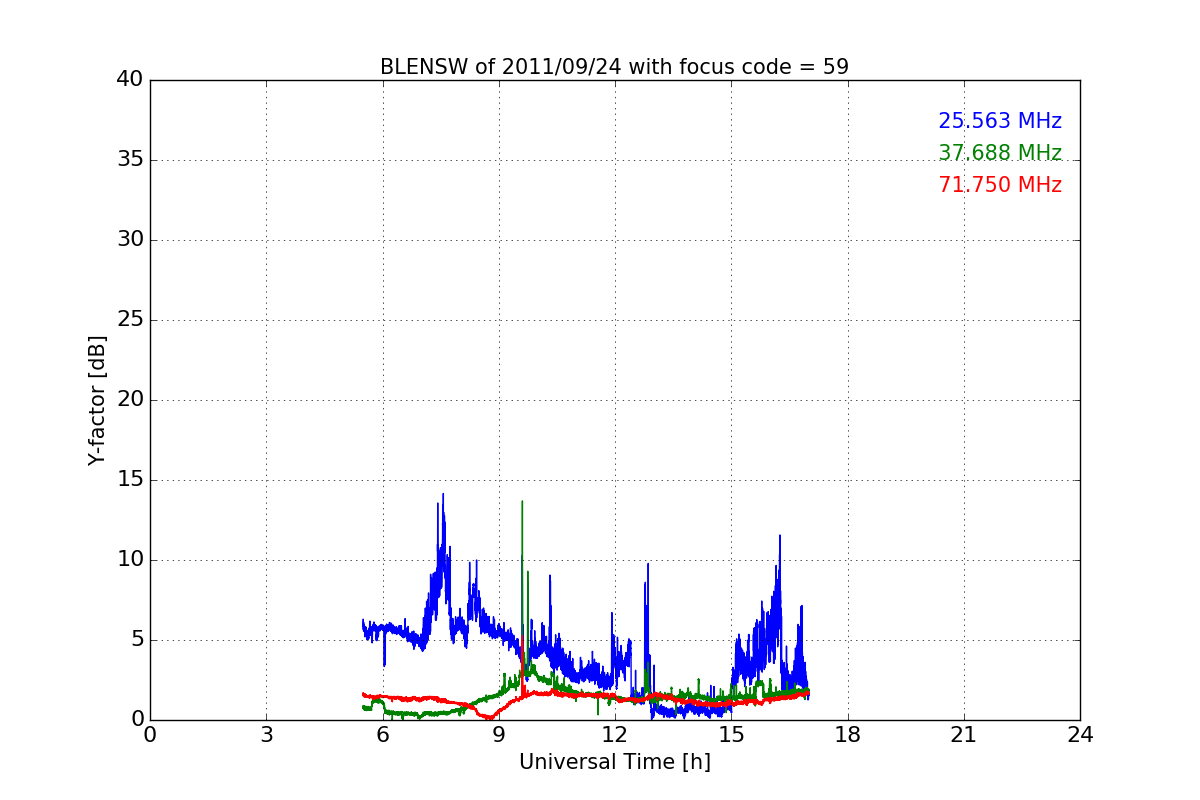Select the red 71.750 MHz legend label
1200x800 pixels.
1000,185
